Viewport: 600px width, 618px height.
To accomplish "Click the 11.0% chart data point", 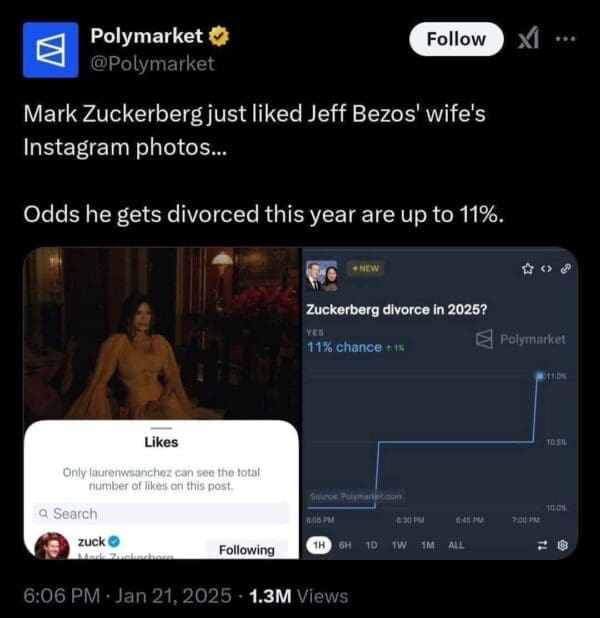I will click(539, 375).
